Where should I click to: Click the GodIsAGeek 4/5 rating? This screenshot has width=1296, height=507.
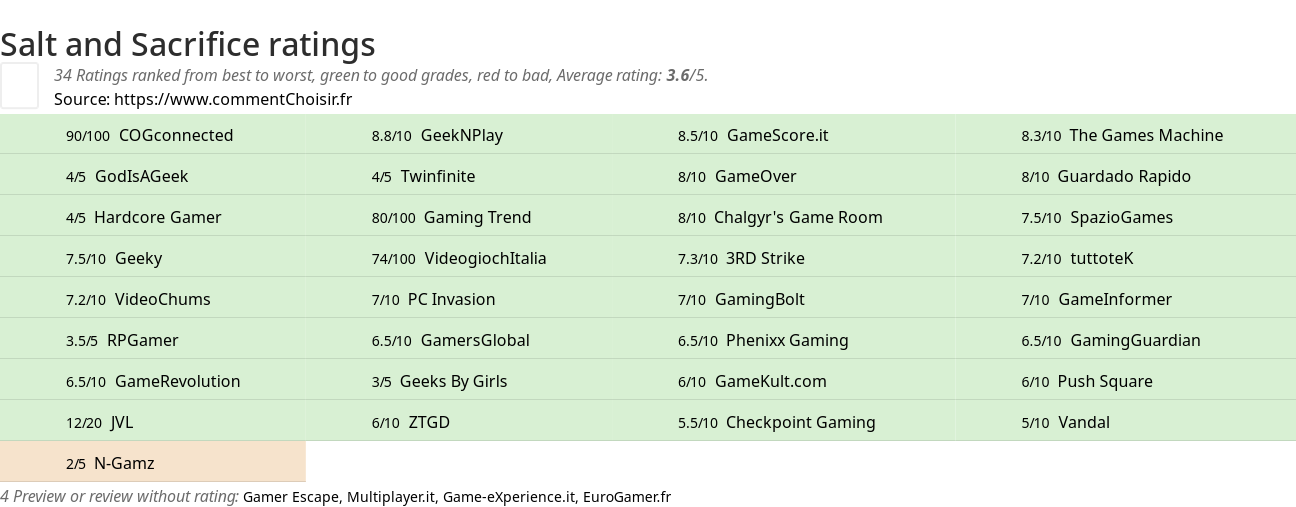[153, 176]
